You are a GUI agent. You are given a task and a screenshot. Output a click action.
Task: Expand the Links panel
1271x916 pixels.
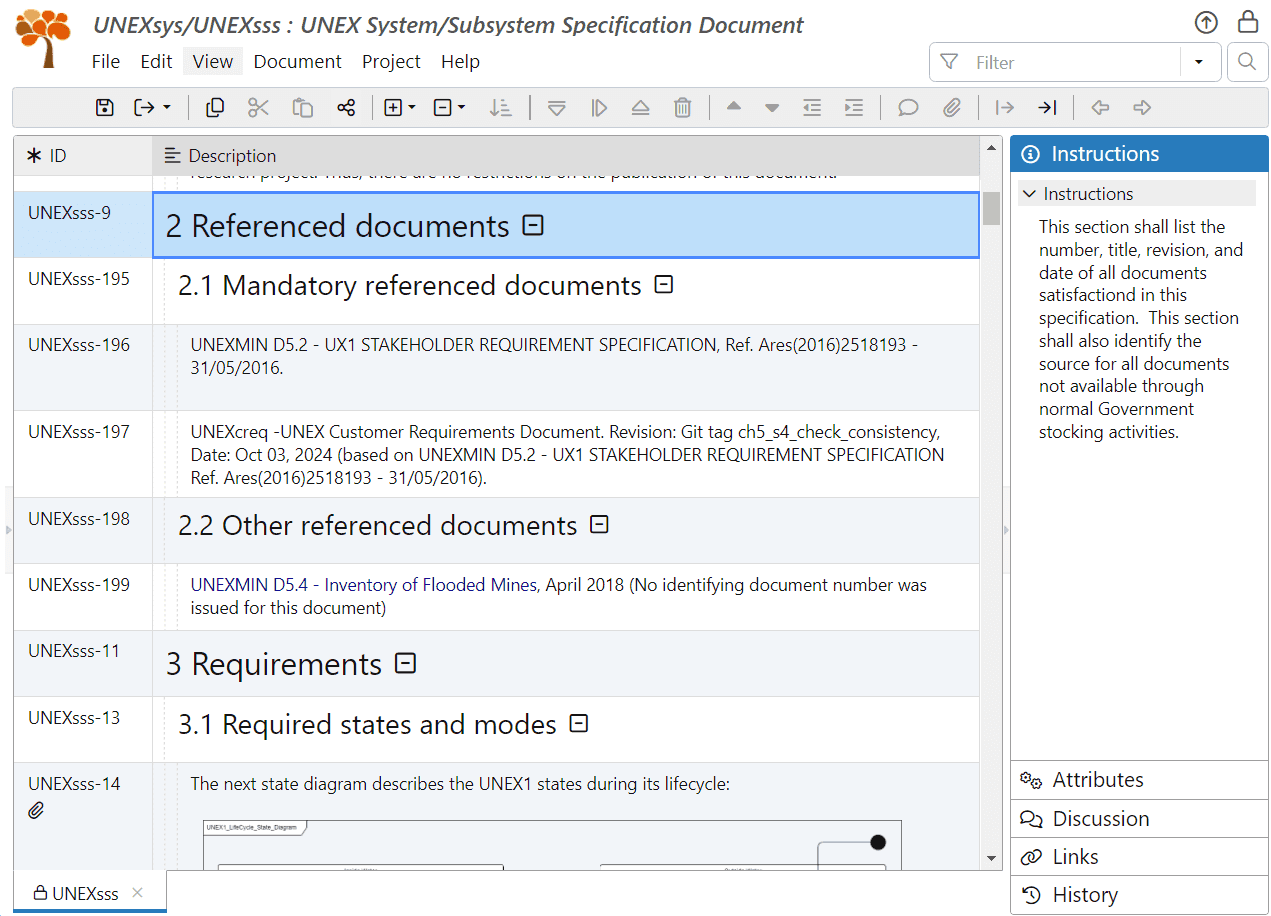[1139, 857]
